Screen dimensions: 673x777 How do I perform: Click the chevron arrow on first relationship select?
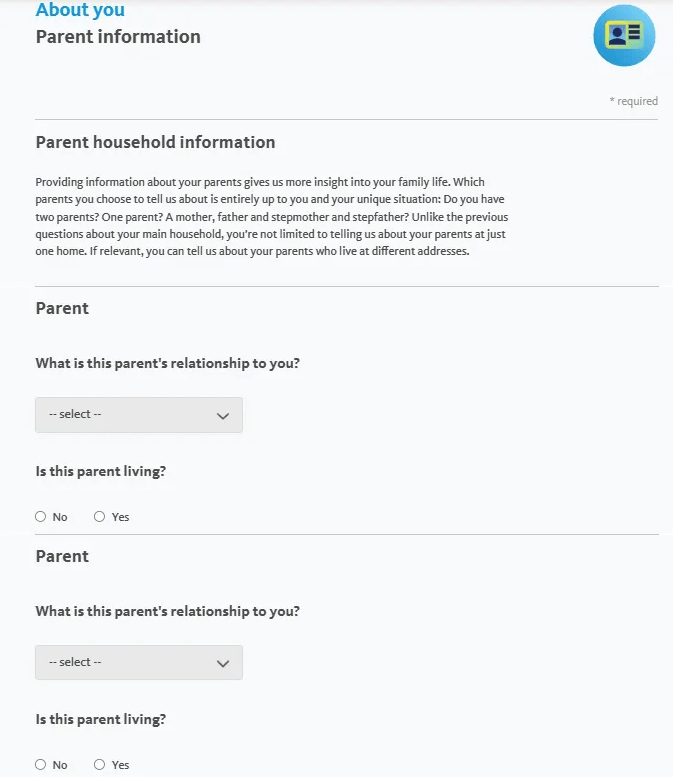point(223,416)
